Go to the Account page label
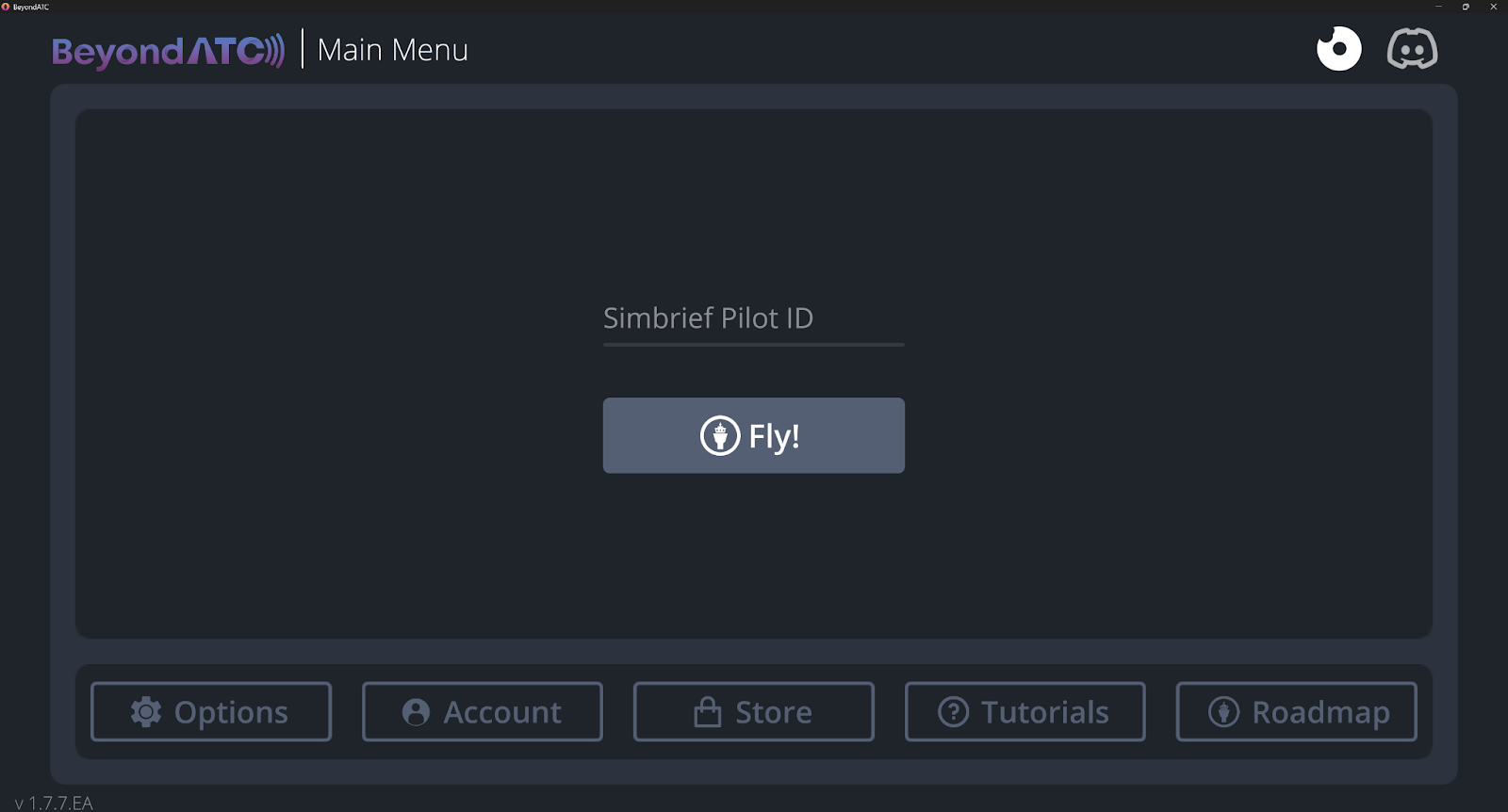 coord(502,713)
